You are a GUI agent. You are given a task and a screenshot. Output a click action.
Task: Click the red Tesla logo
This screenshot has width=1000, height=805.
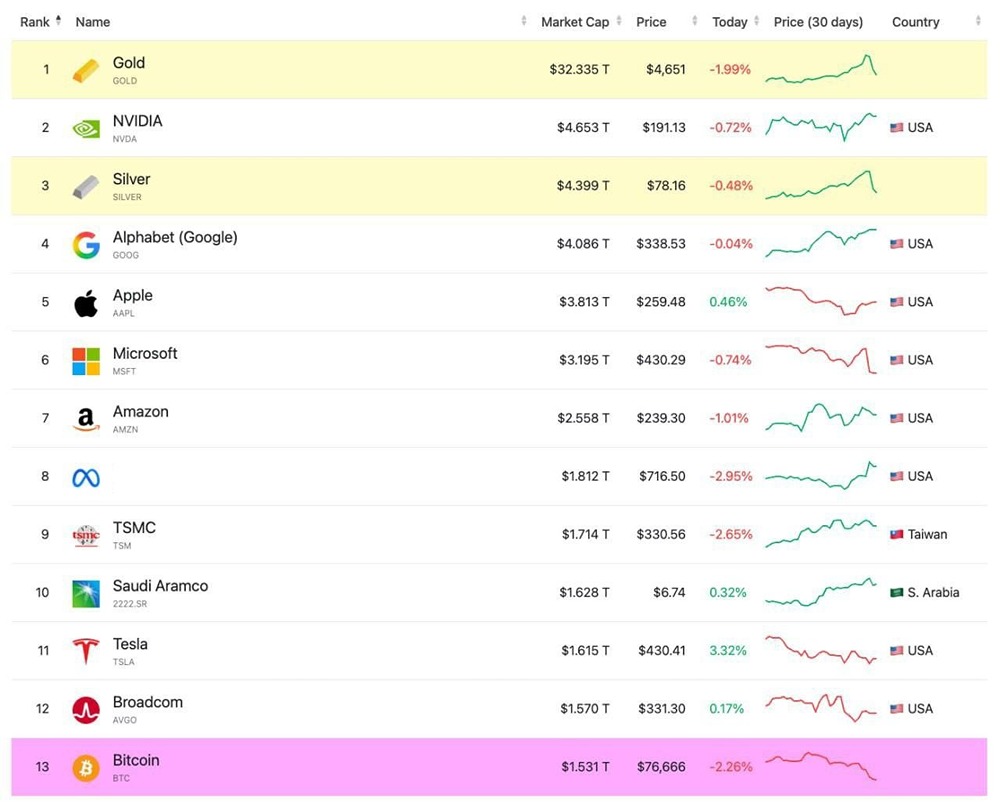[86, 651]
